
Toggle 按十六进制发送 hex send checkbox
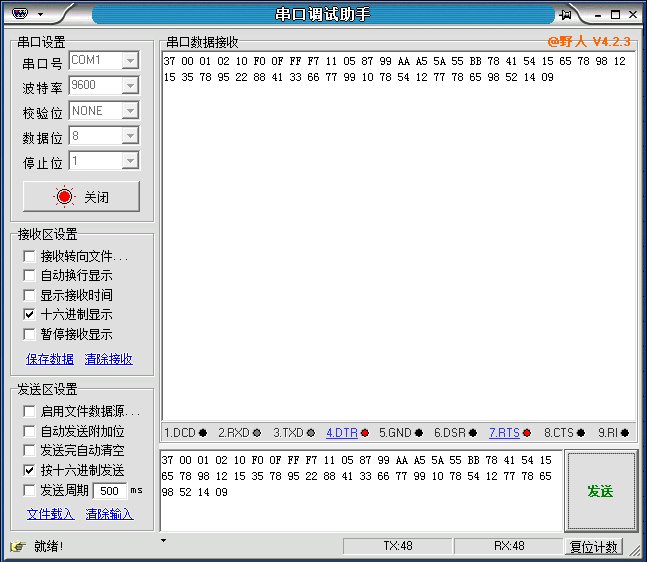(x=30, y=470)
